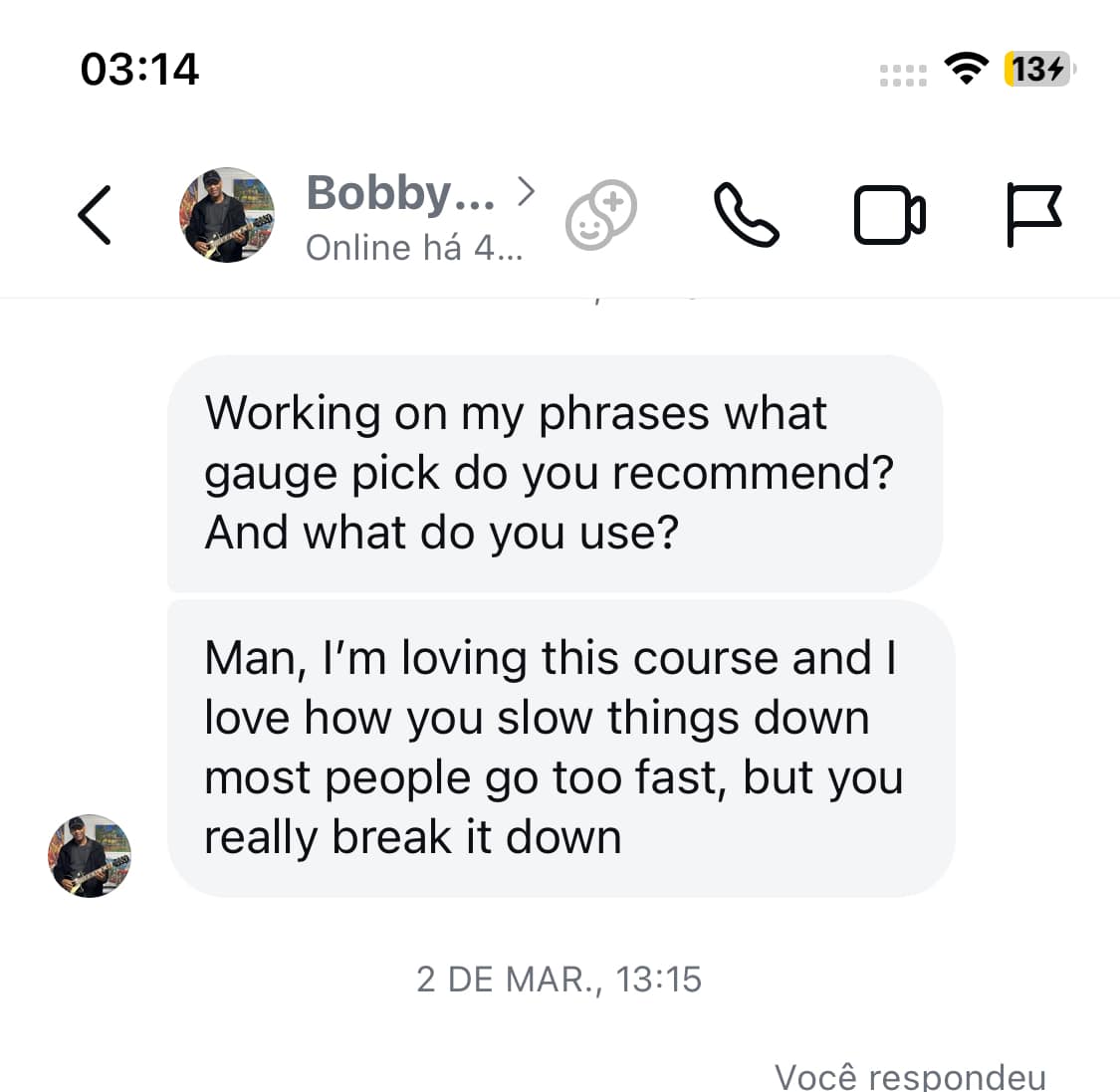The width and height of the screenshot is (1120, 1092).
Task: Tap the Wi-Fi status icon
Action: pos(965,69)
